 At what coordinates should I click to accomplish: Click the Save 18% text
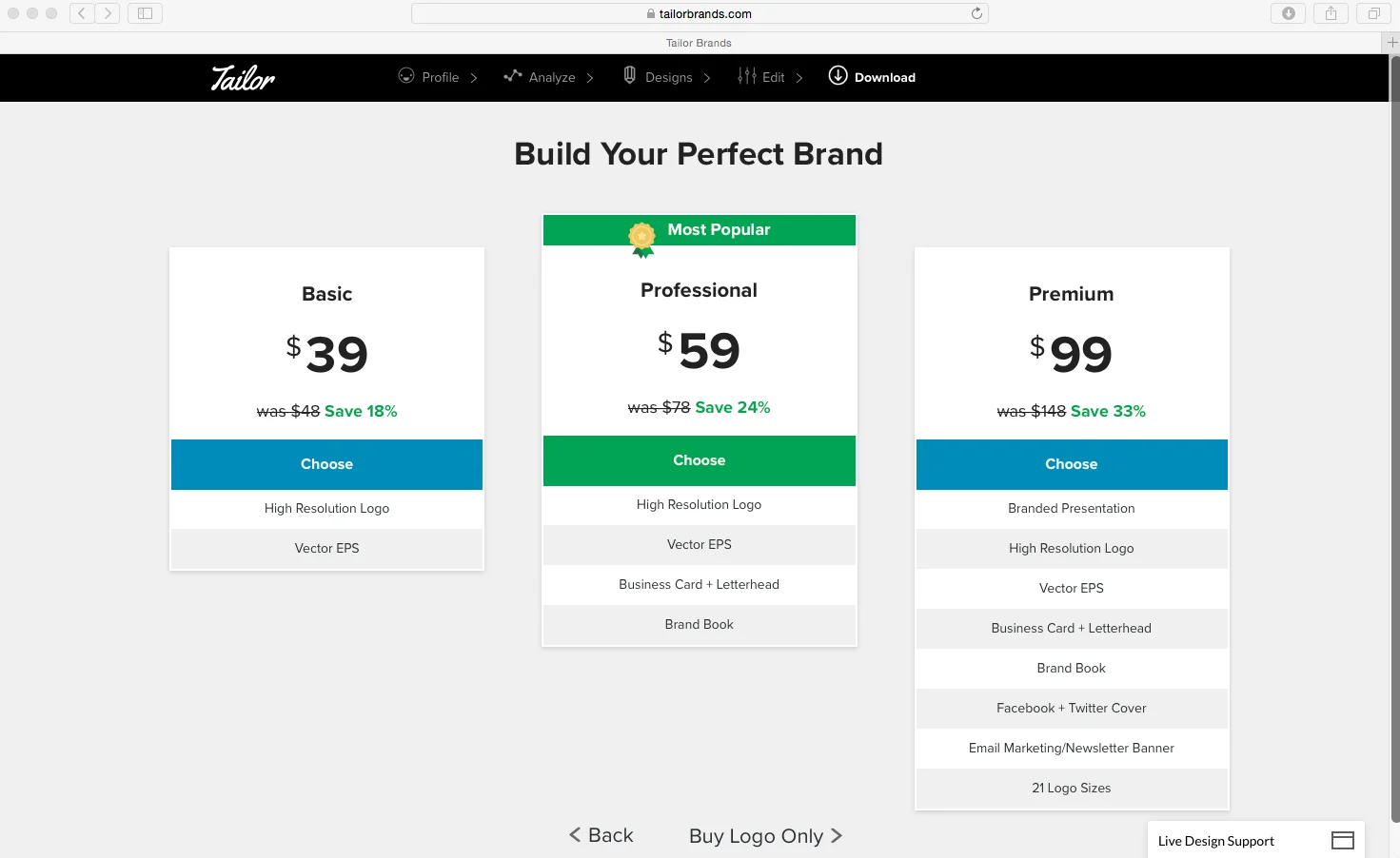point(361,411)
